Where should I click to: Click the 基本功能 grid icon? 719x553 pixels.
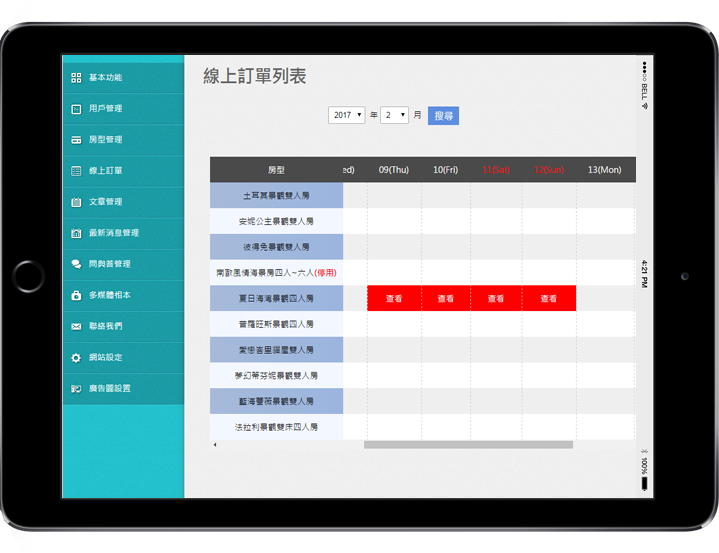[76, 78]
